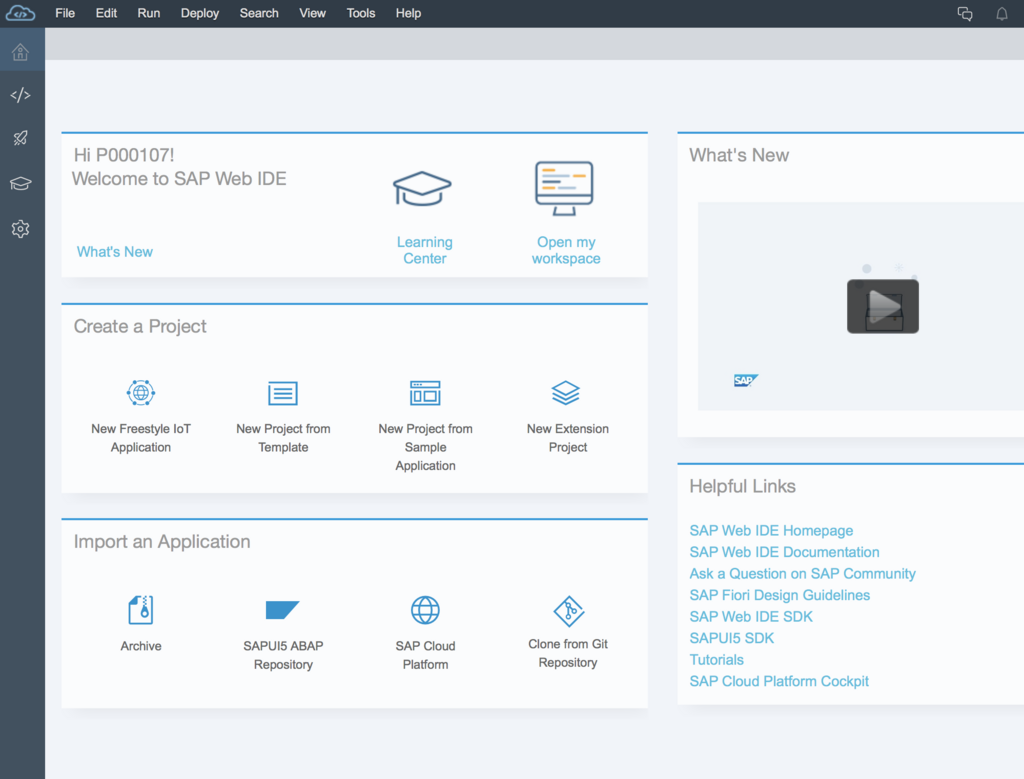Screen dimensions: 1024x779
Task: Open the Development code editor sidebar icon
Action: click(x=20, y=95)
